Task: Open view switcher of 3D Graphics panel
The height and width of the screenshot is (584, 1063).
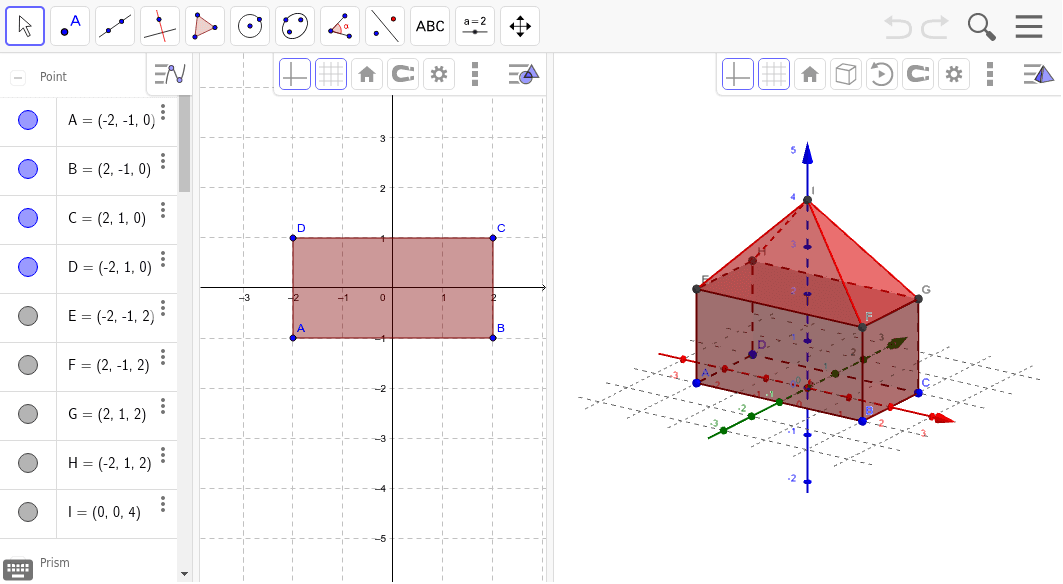Action: coord(1039,74)
